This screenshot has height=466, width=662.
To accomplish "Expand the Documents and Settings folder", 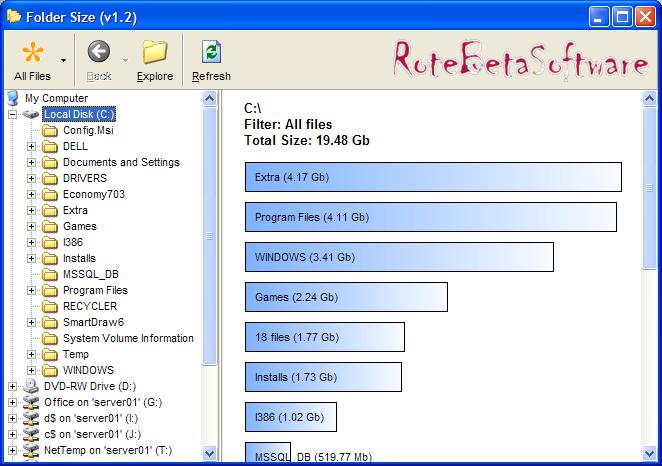I will [31, 162].
